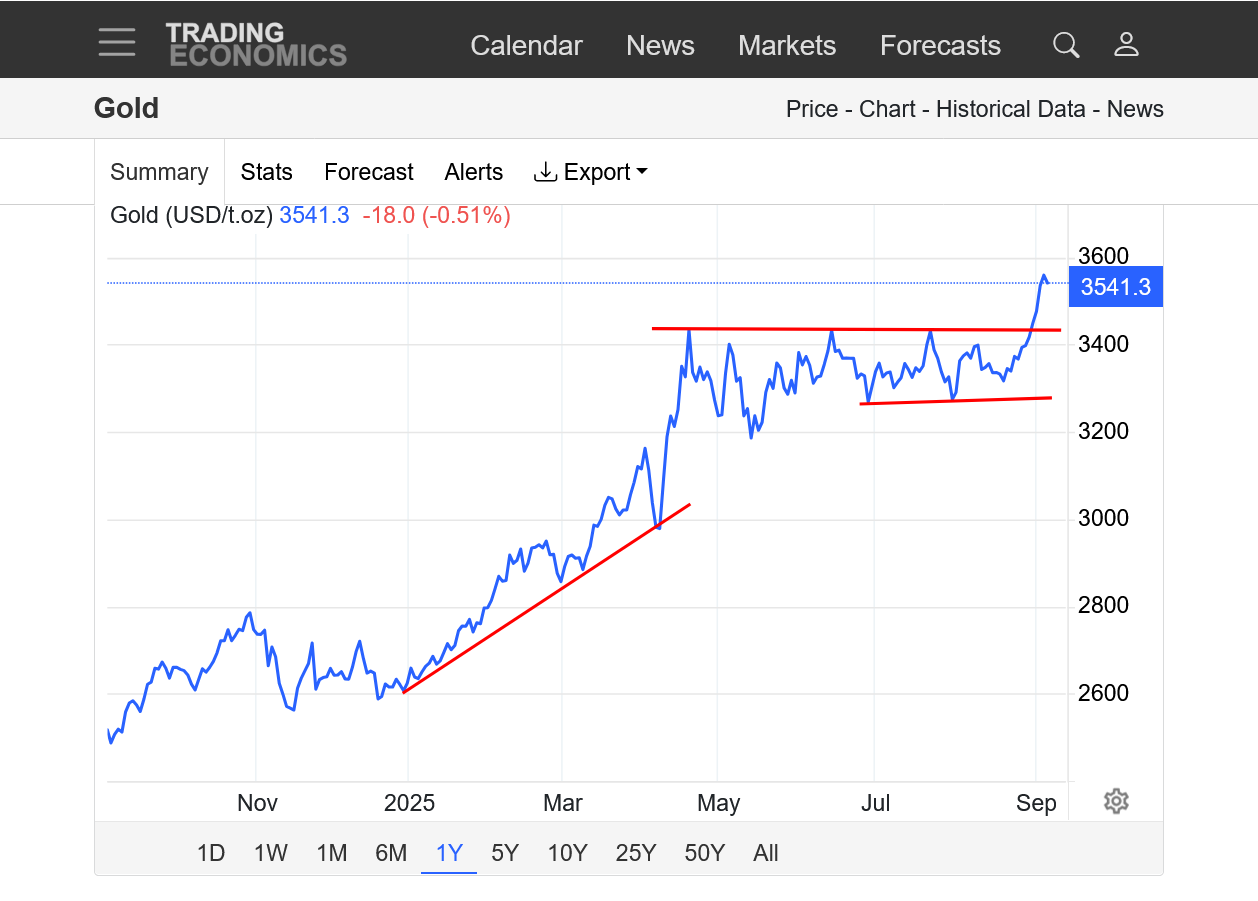This screenshot has width=1258, height=901.
Task: Click the Sep date axis label
Action: point(1037,803)
